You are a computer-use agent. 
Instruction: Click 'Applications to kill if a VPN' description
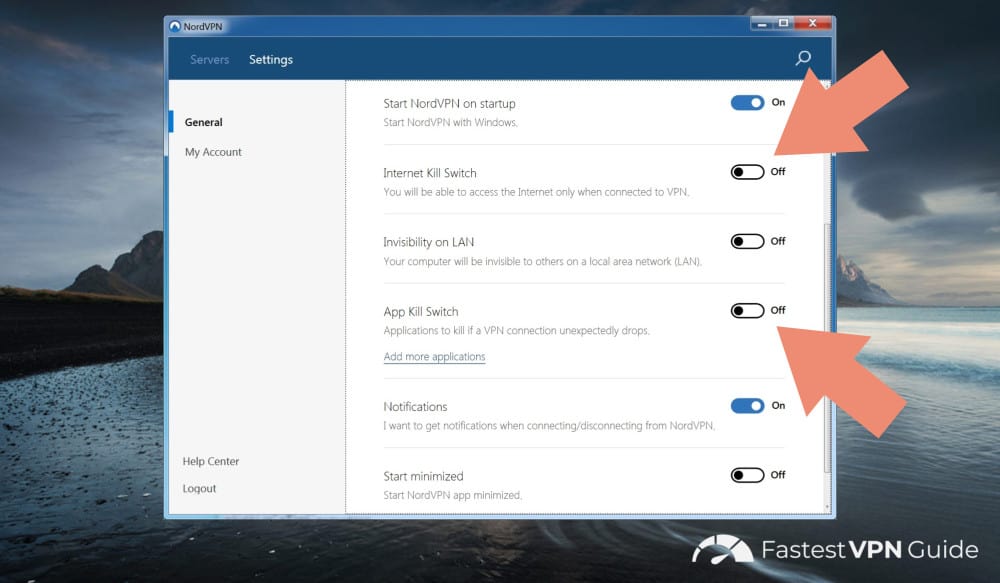[517, 330]
